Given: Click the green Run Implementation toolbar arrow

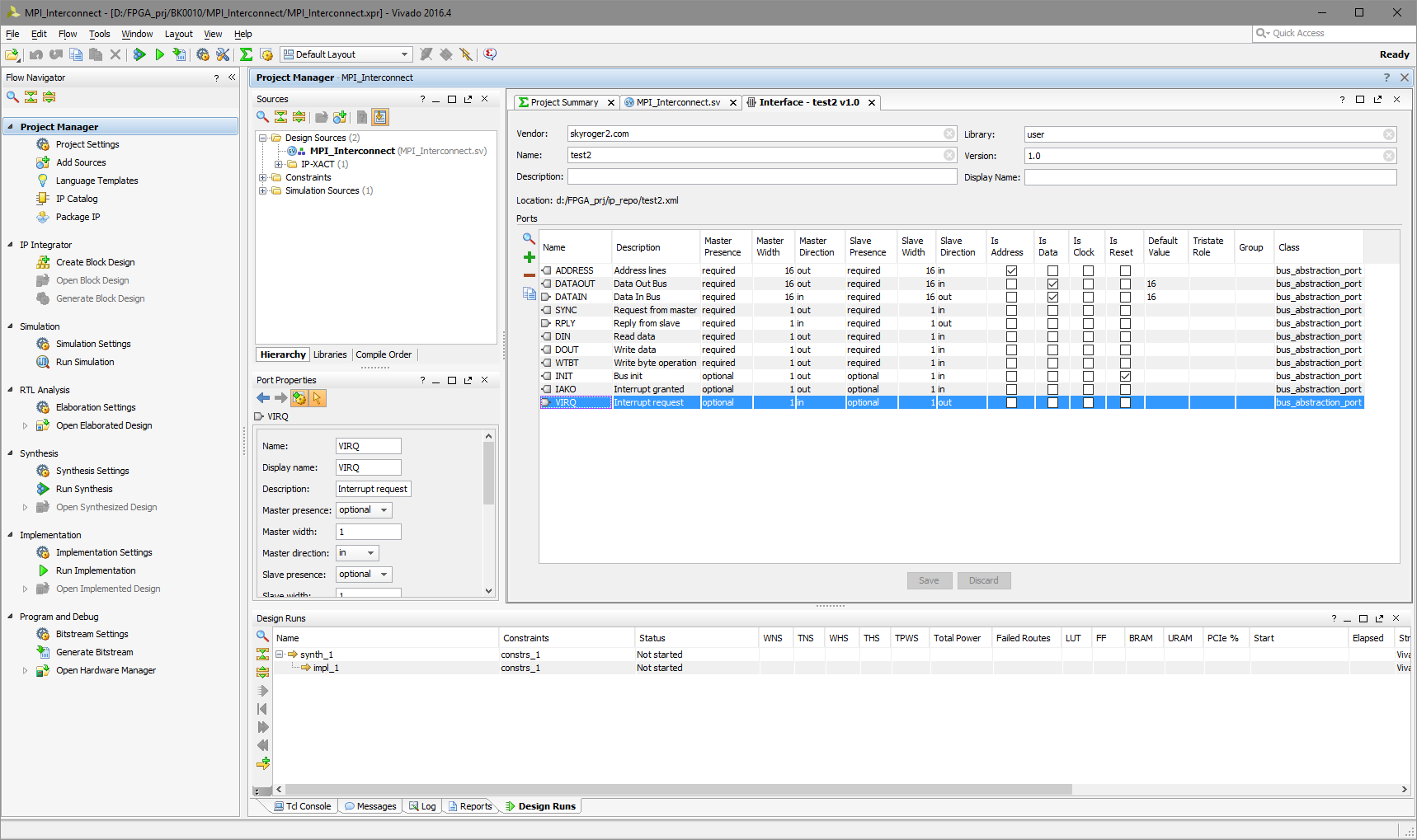Looking at the screenshot, I should [x=159, y=54].
